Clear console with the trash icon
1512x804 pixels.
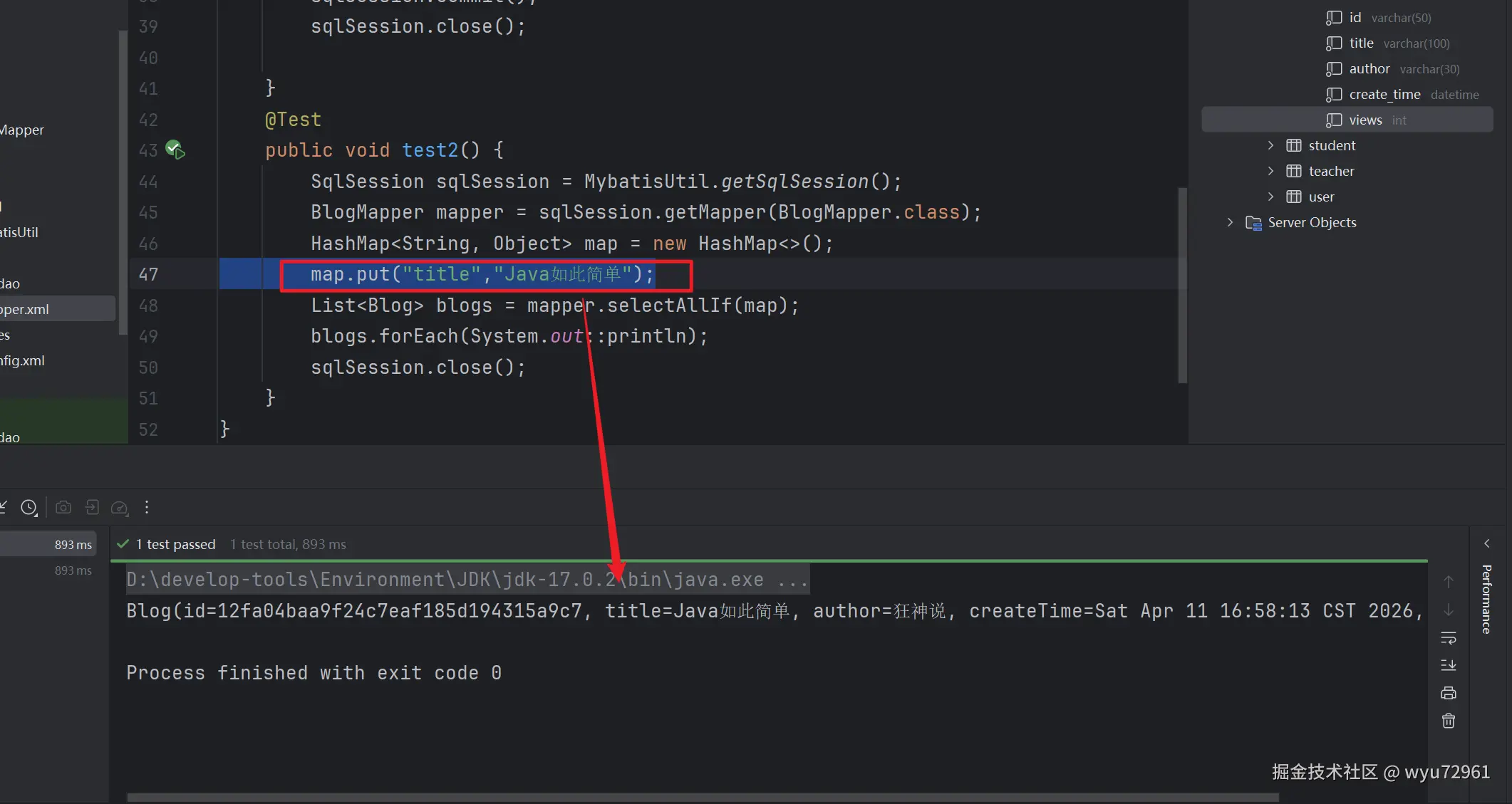click(x=1449, y=721)
